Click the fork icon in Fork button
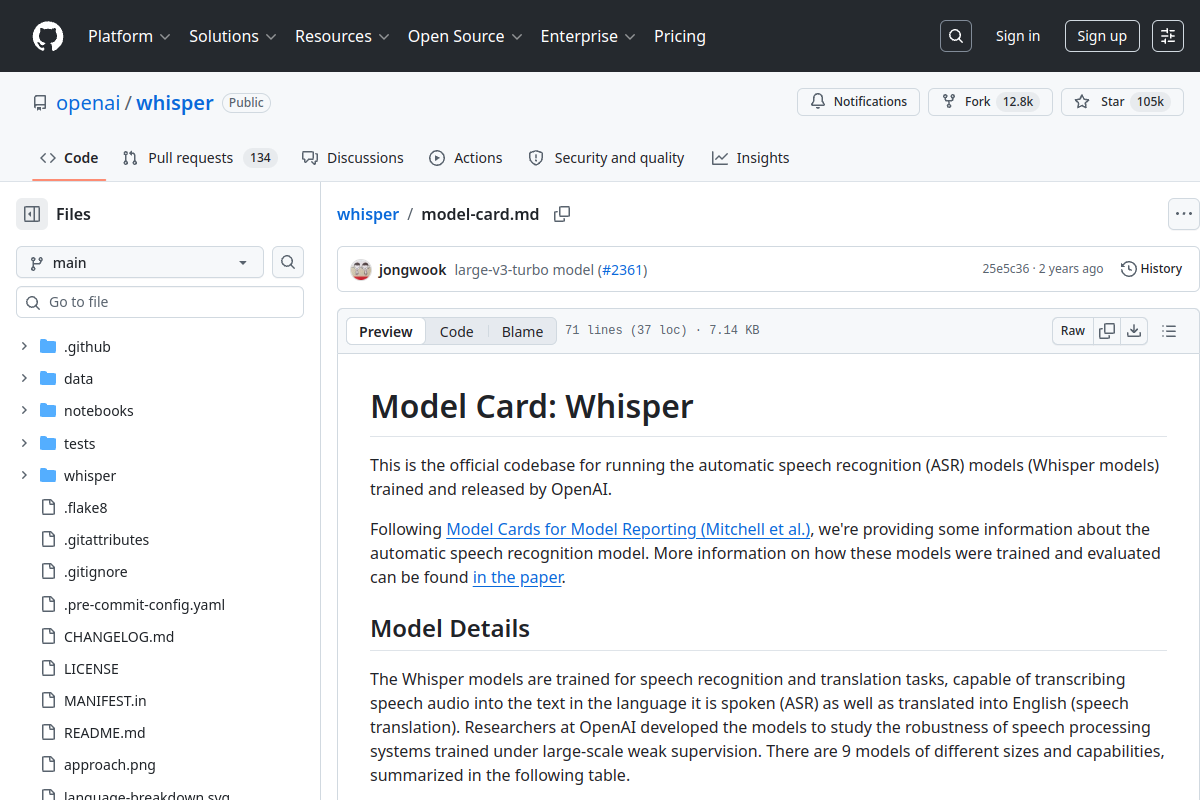The image size is (1200, 800). [949, 102]
